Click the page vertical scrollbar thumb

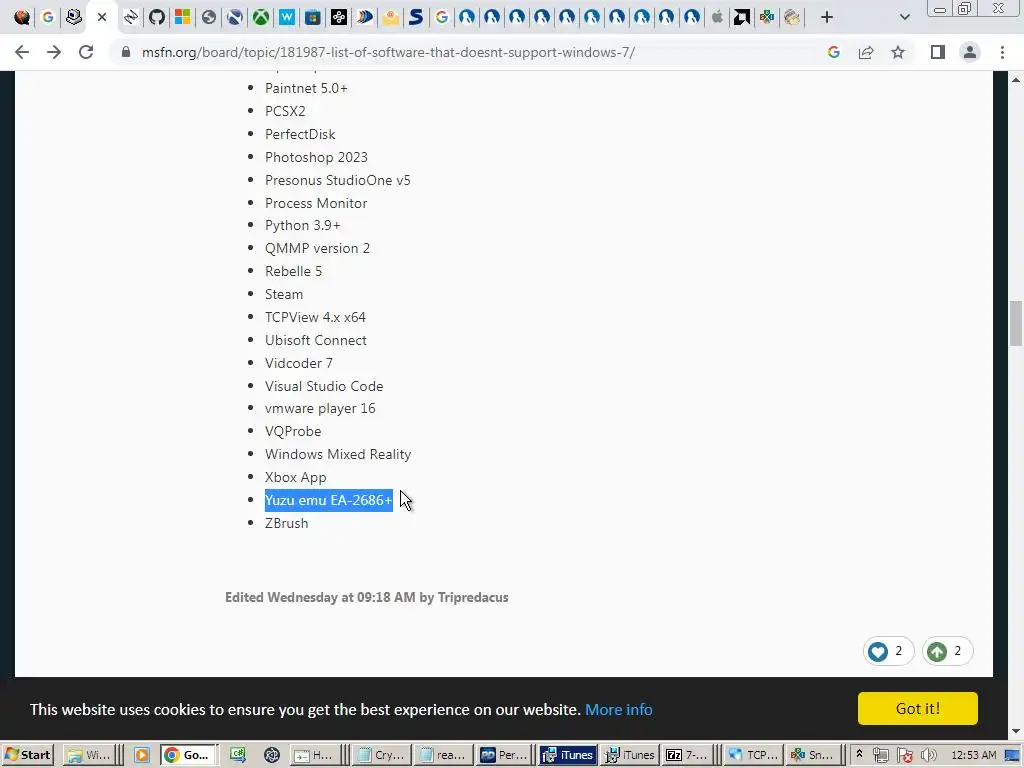point(1016,323)
